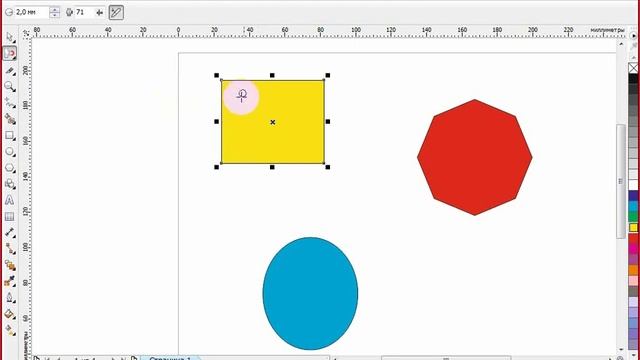Pick the black swatch in the palette
Image resolution: width=640 pixels, height=360 pixels.
tap(633, 78)
